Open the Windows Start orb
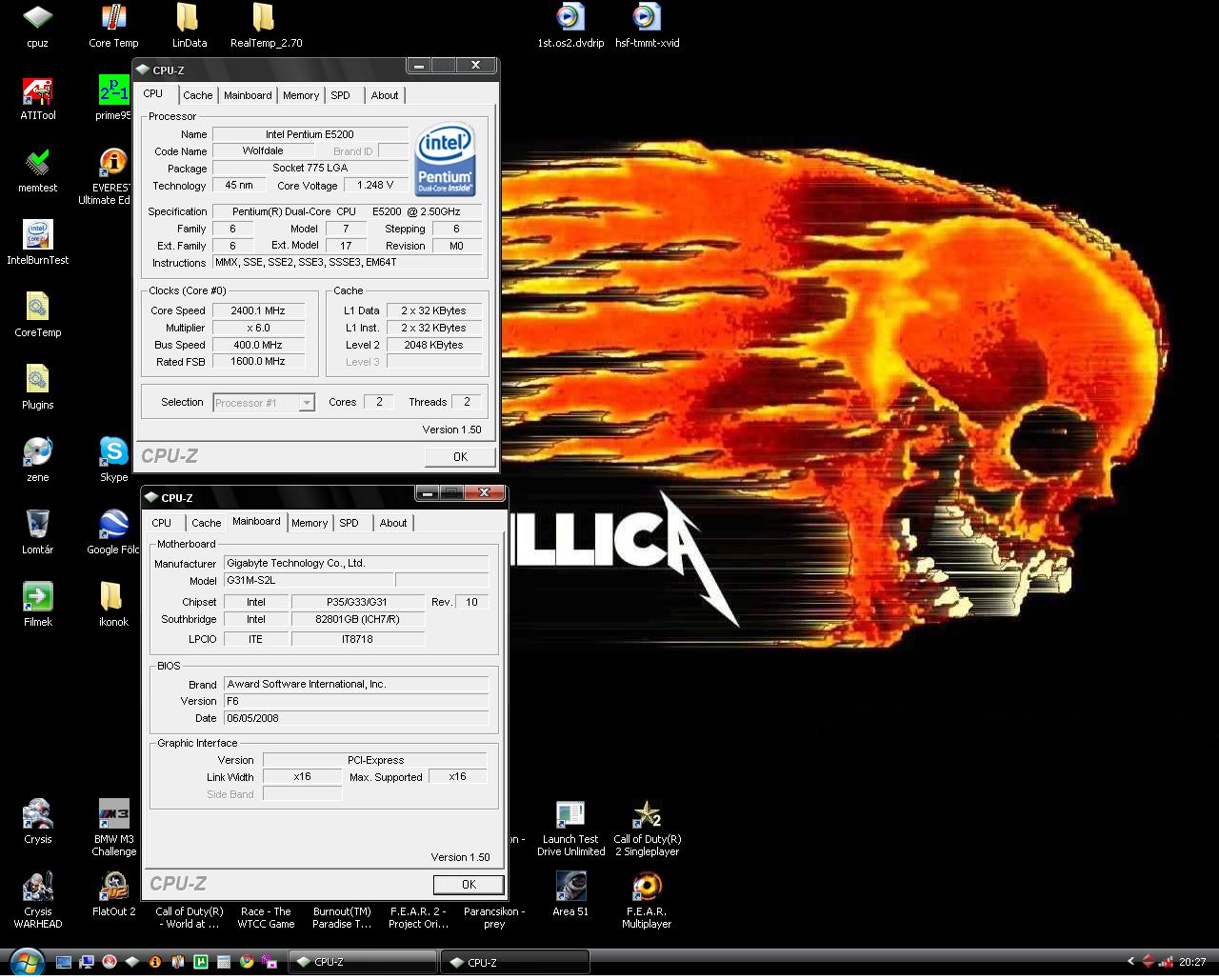Viewport: 1219px width, 980px height. (26, 962)
